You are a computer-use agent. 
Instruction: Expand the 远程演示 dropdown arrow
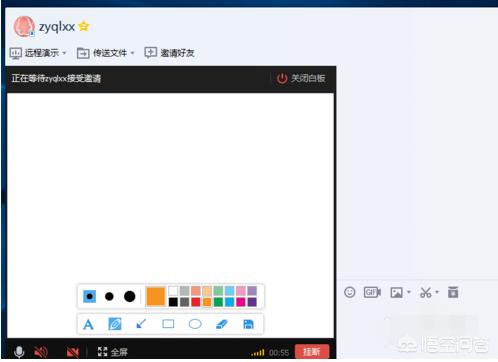(64, 53)
